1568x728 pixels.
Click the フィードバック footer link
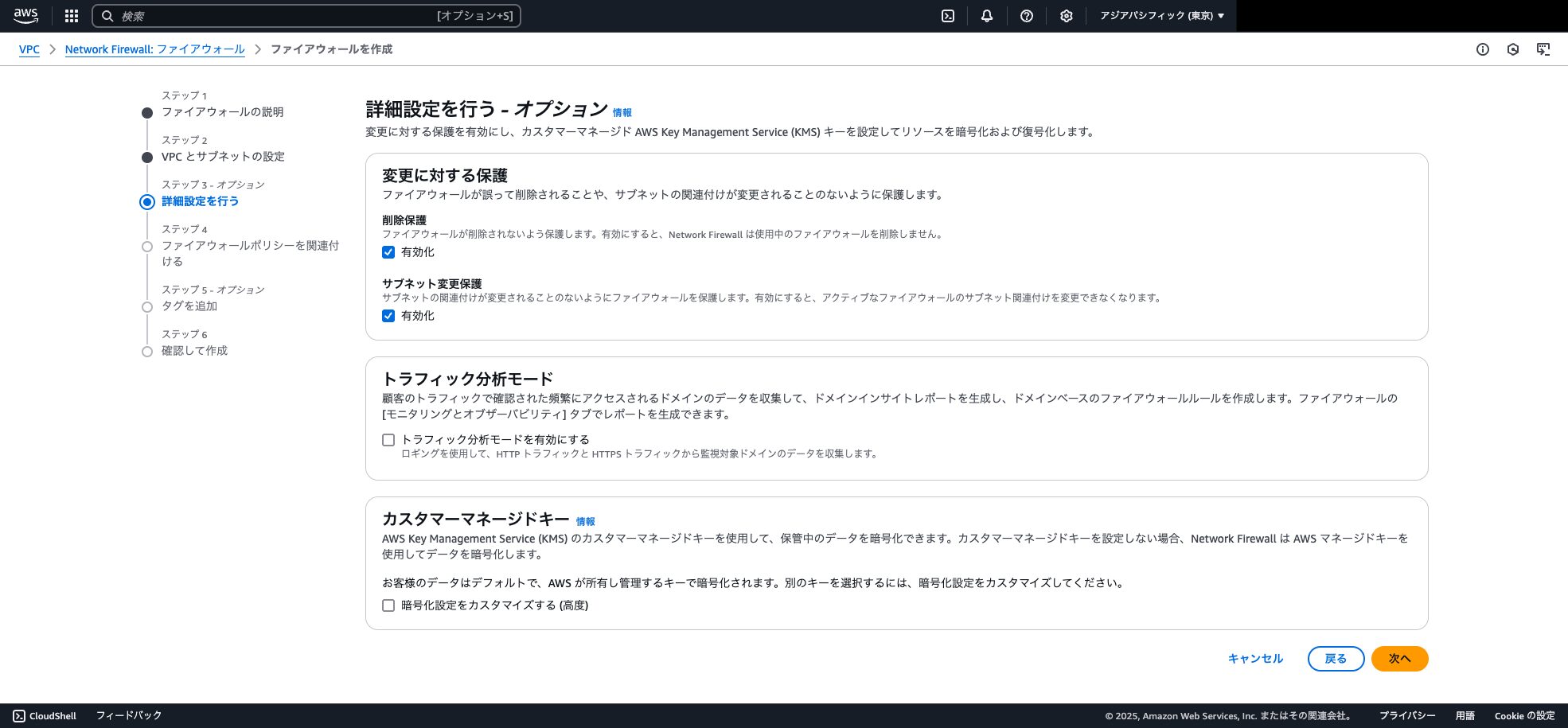click(x=129, y=716)
